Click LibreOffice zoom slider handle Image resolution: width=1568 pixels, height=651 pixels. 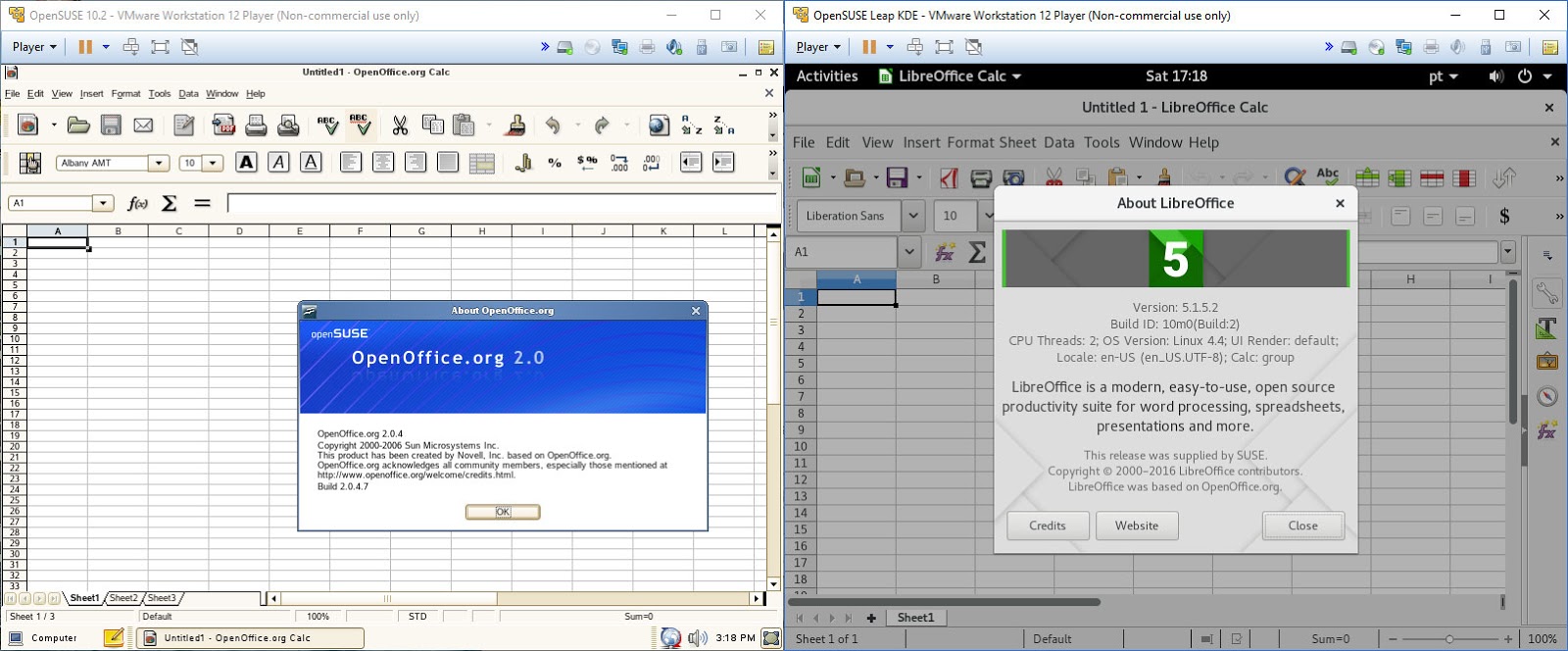1449,639
